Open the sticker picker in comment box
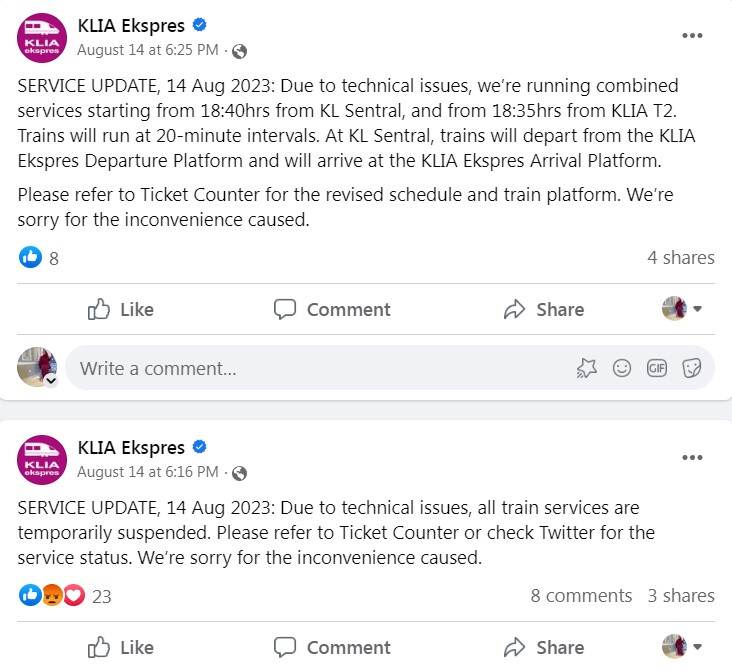732x671 pixels. [691, 368]
